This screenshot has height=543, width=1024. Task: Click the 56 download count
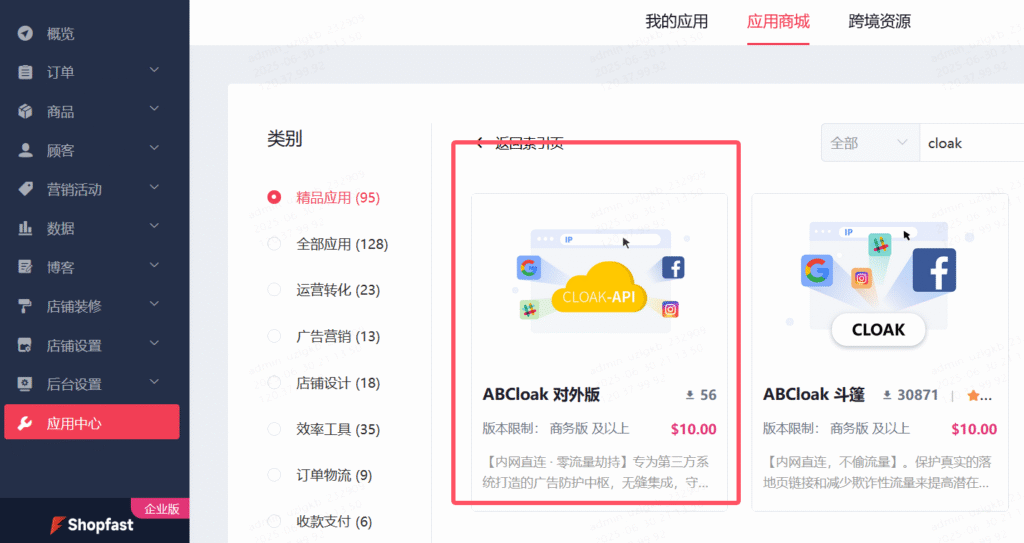pyautogui.click(x=709, y=395)
